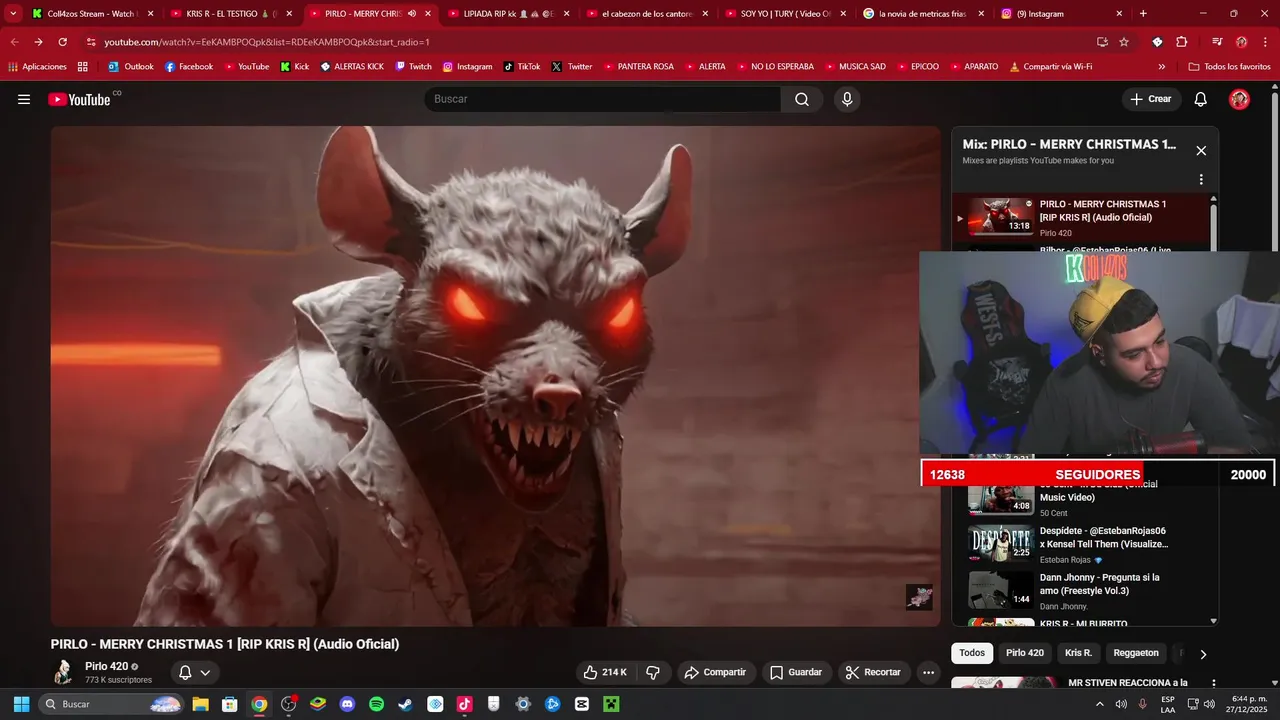Open Twitch bookmark in bookmarks bar

coord(413,66)
